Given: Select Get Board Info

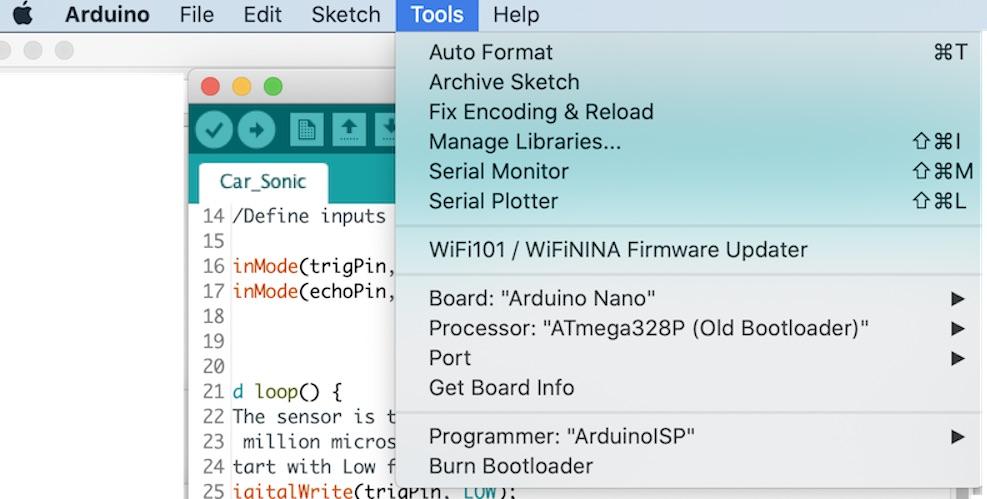Looking at the screenshot, I should click(689, 388).
